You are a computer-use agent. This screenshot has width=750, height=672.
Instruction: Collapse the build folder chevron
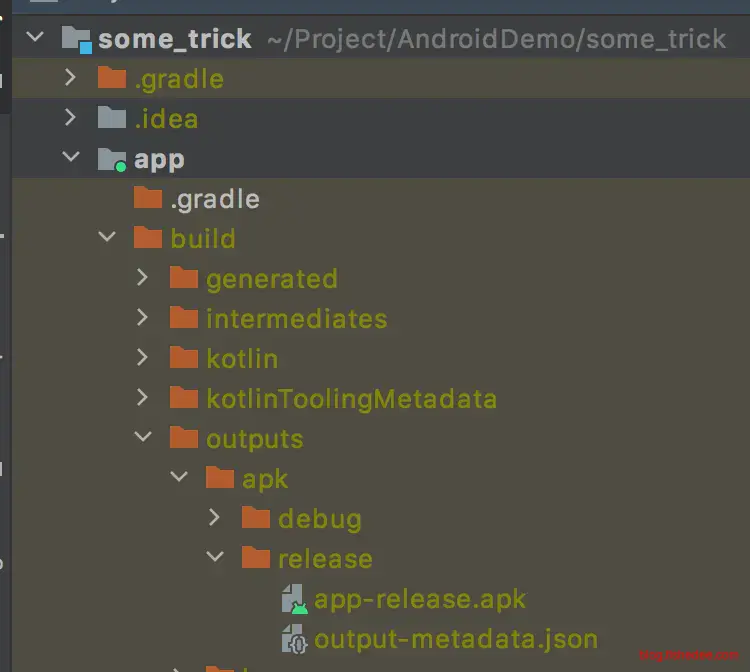click(x=106, y=238)
